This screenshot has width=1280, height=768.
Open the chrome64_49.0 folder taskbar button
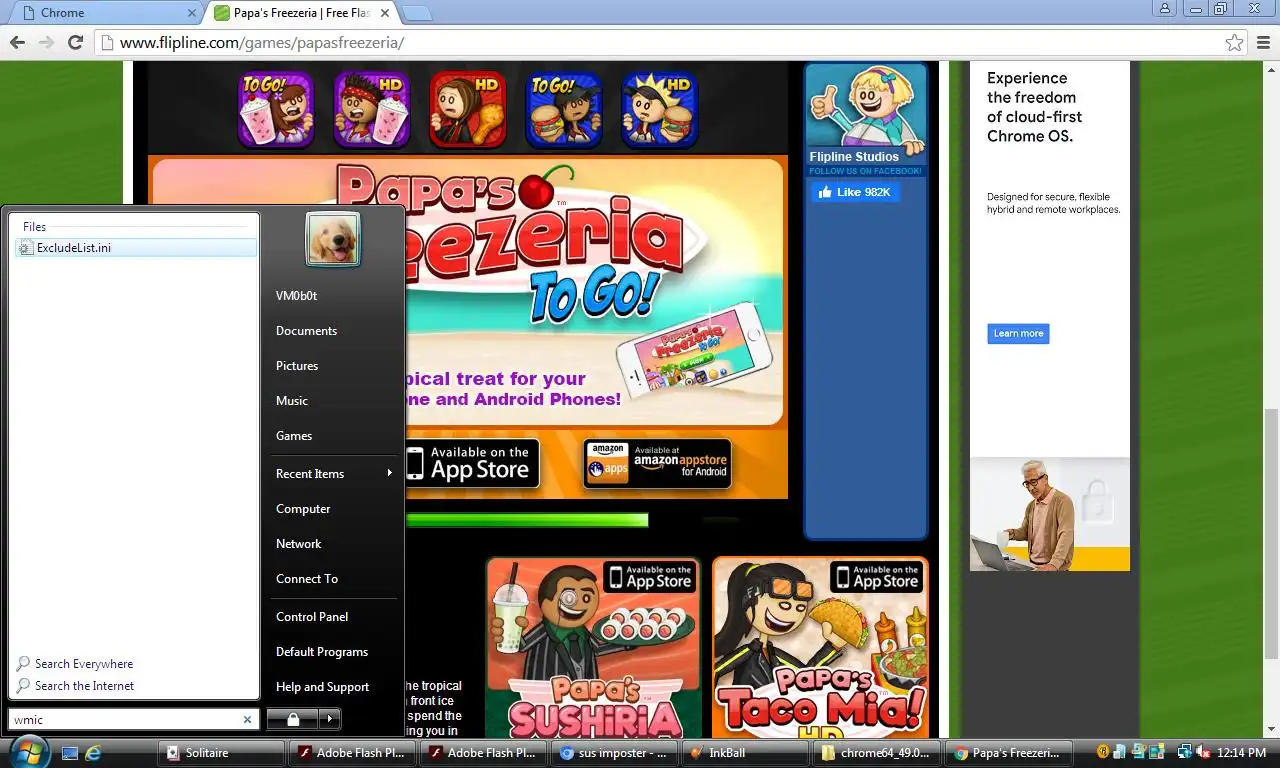coord(878,753)
